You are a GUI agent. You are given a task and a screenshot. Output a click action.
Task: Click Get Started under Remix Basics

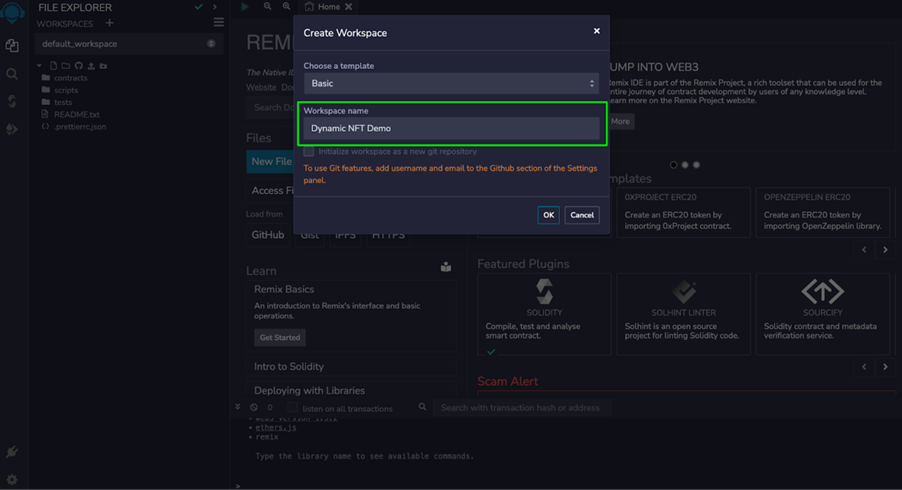coord(280,338)
